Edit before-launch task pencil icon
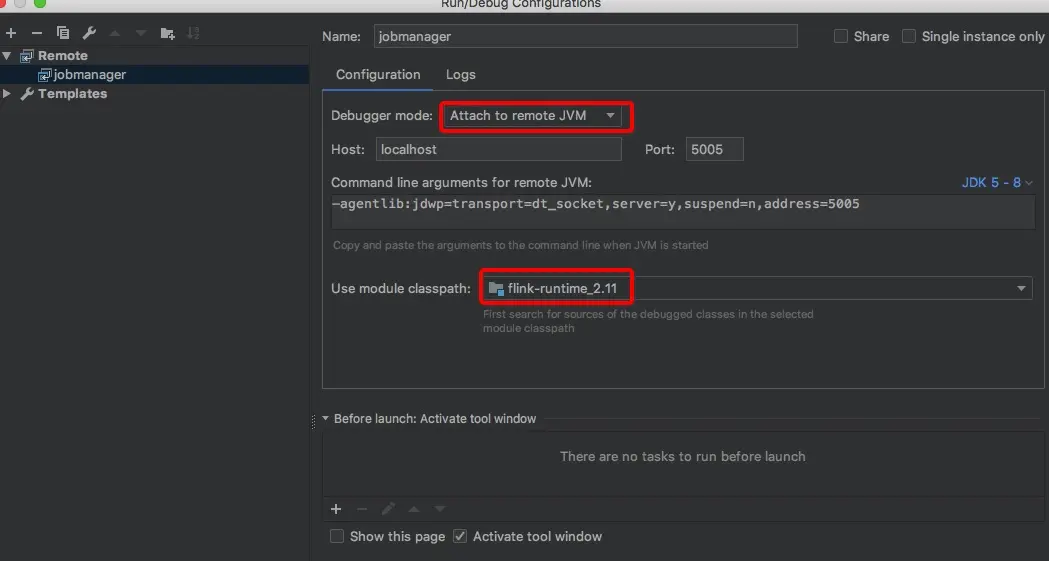Viewport: 1049px width, 561px height. [388, 510]
